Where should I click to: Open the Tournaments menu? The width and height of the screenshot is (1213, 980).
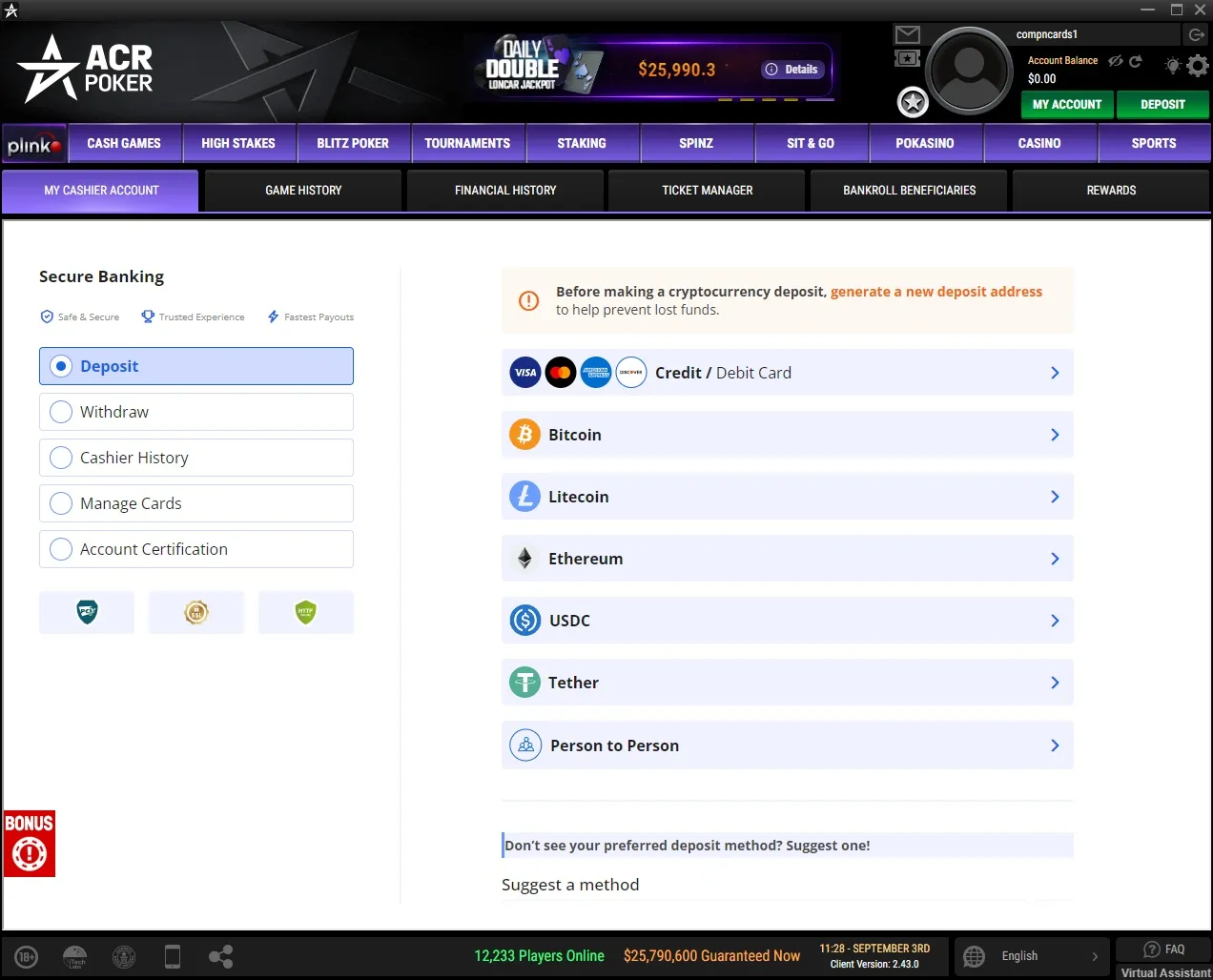tap(467, 144)
